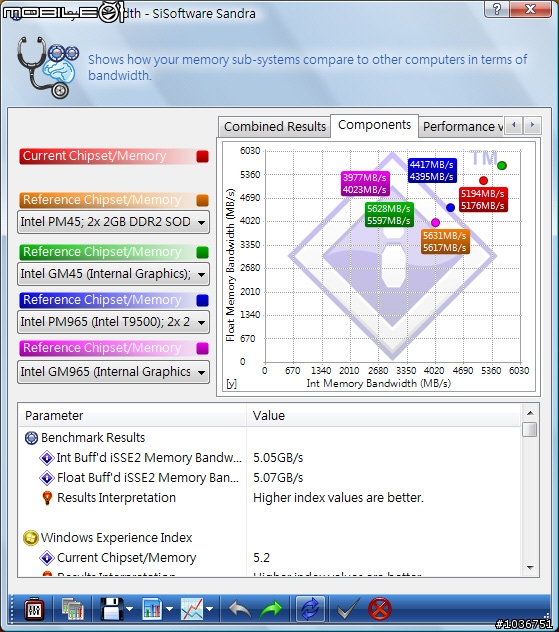Screen dimensions: 559x632
Task: Click the blue refresh arrows icon
Action: (x=310, y=609)
